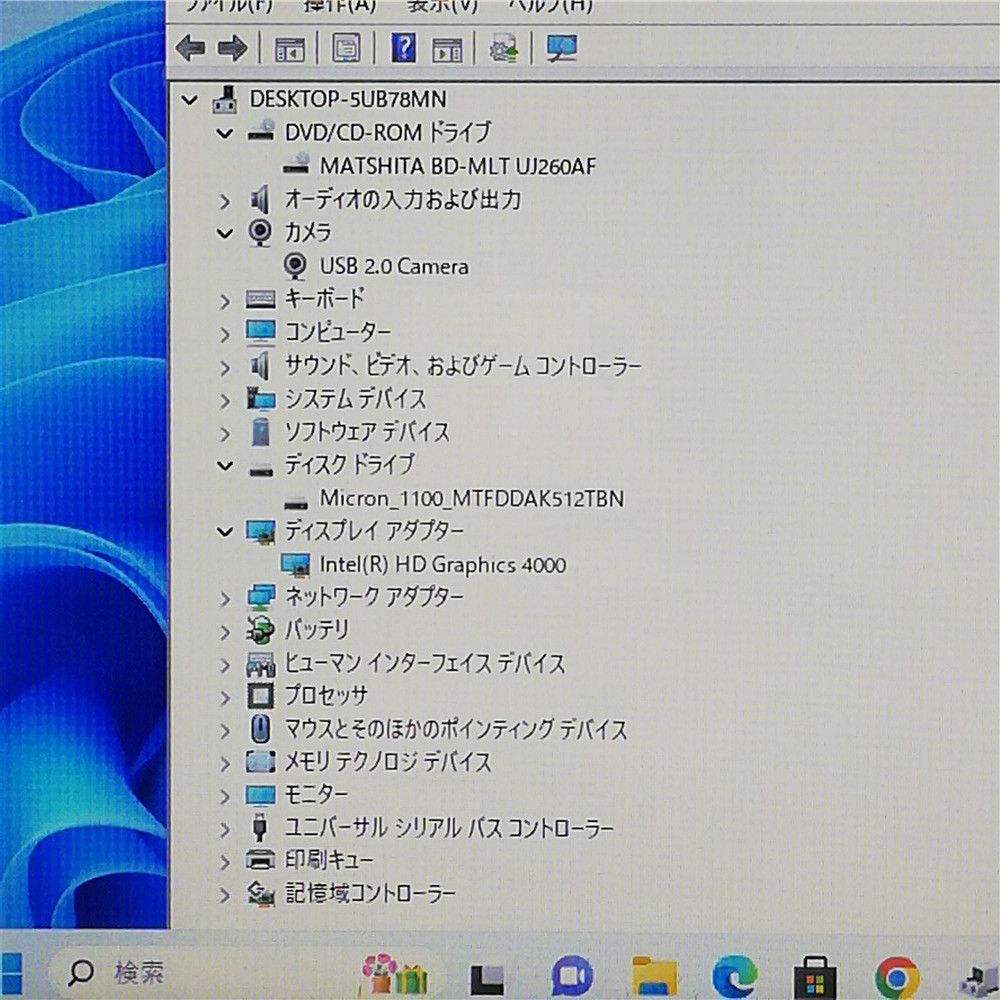The width and height of the screenshot is (1000, 1000).
Task: Select 記憶域コントローラー category label
Action: tap(370, 893)
